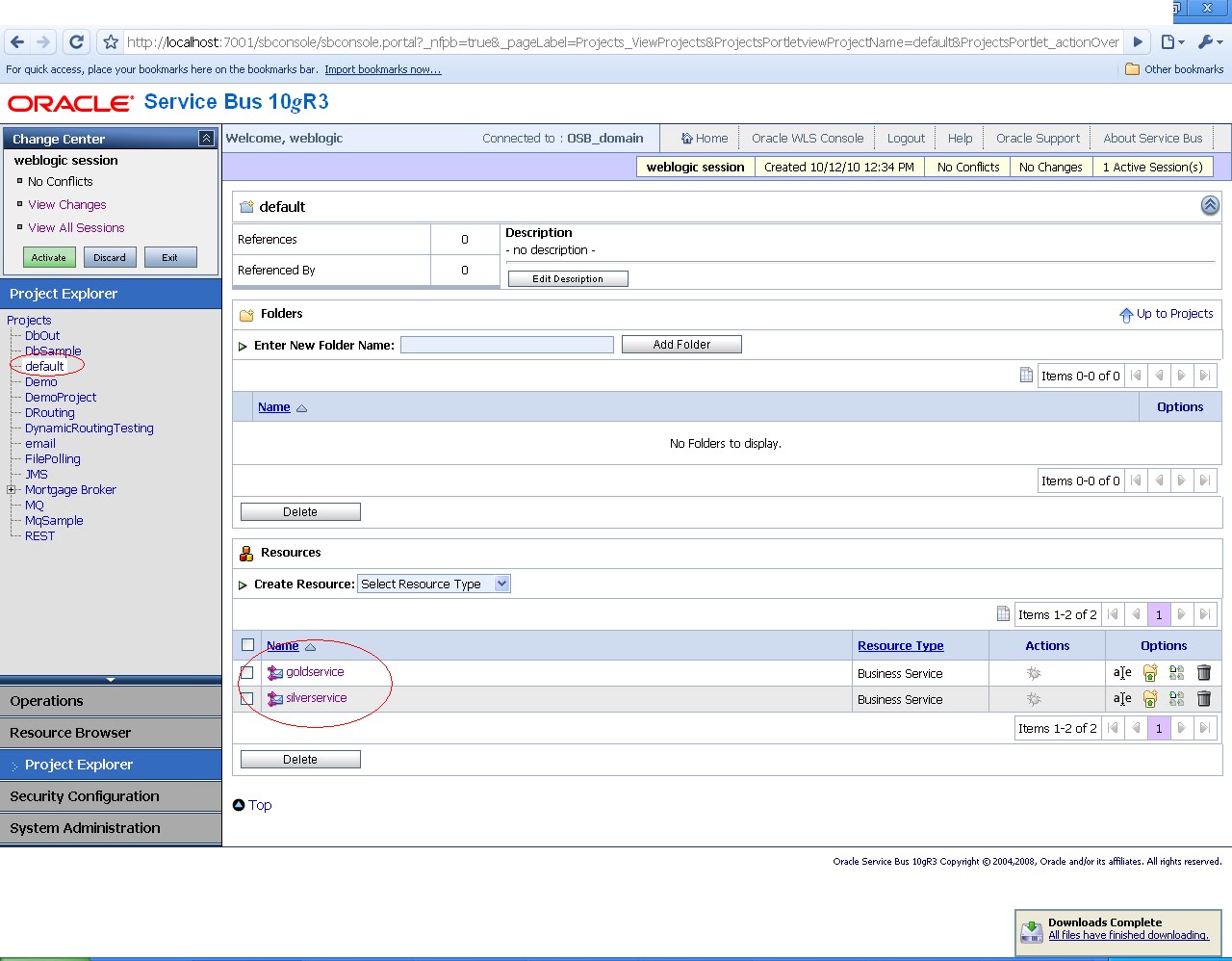Open the Other bookmarks folder
1232x961 pixels.
coord(1174,69)
